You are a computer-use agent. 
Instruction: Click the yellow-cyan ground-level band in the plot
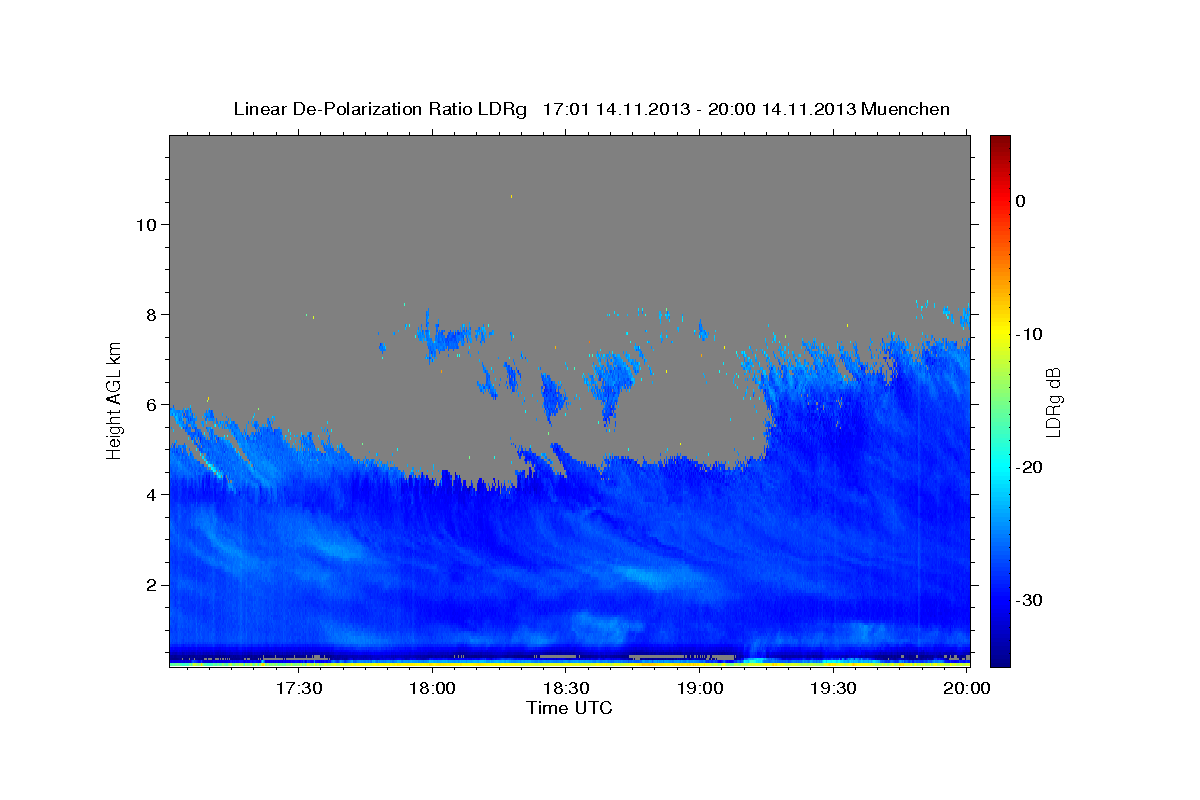click(x=569, y=663)
